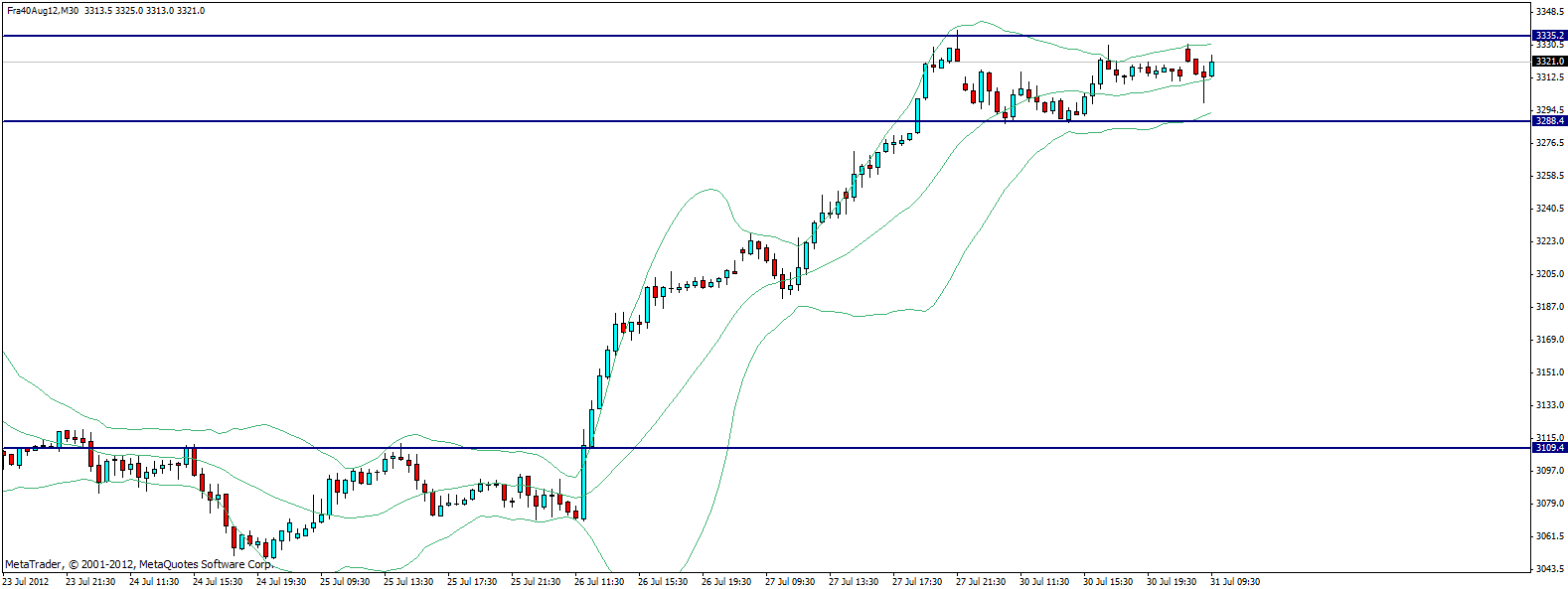This screenshot has height=589, width=1568.
Task: Click the 26 Jul 19:30 time label
Action: pyautogui.click(x=726, y=582)
